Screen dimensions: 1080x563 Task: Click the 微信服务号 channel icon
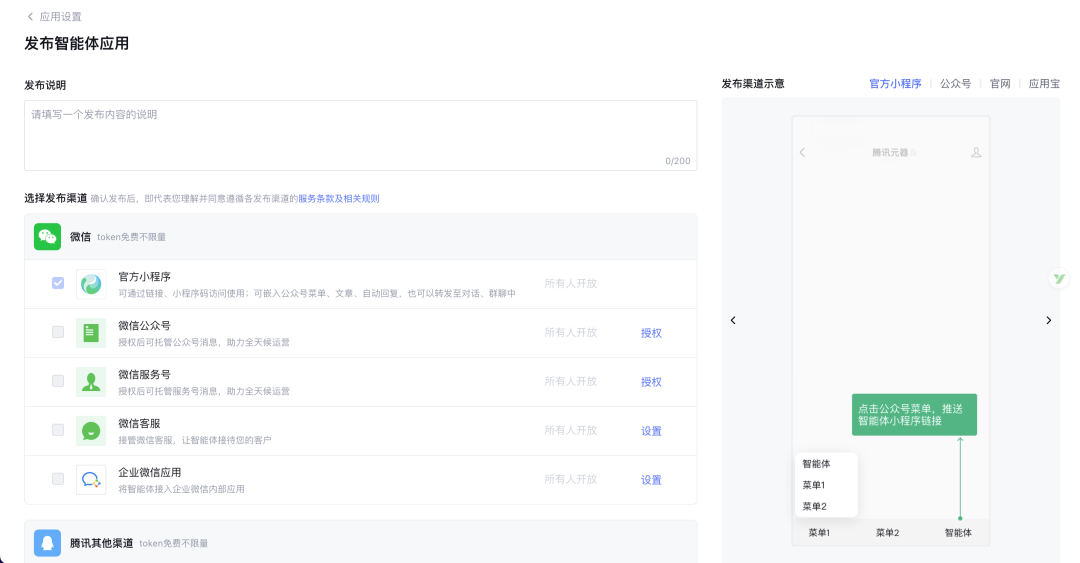[x=91, y=382]
